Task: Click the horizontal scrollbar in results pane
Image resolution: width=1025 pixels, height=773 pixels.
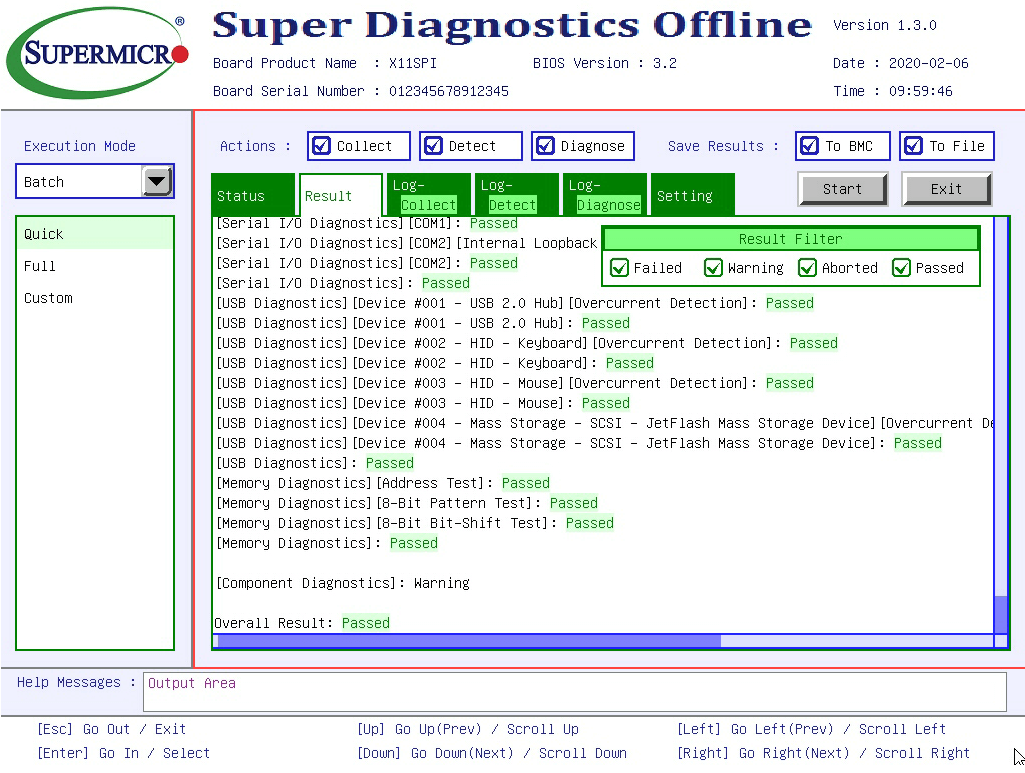Action: click(468, 641)
